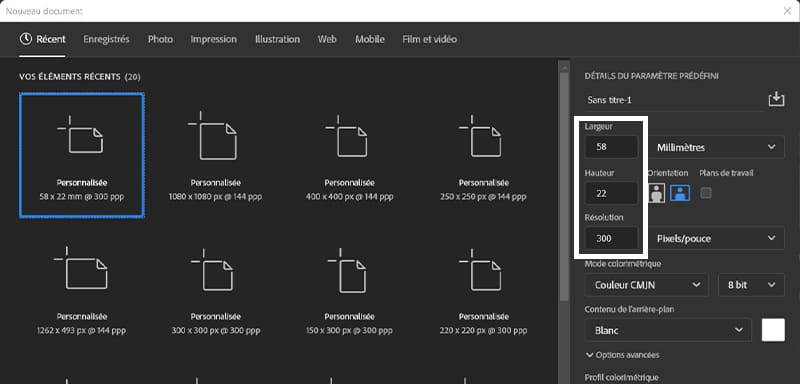
Task: Switch to the Récent tab
Action: [43, 39]
